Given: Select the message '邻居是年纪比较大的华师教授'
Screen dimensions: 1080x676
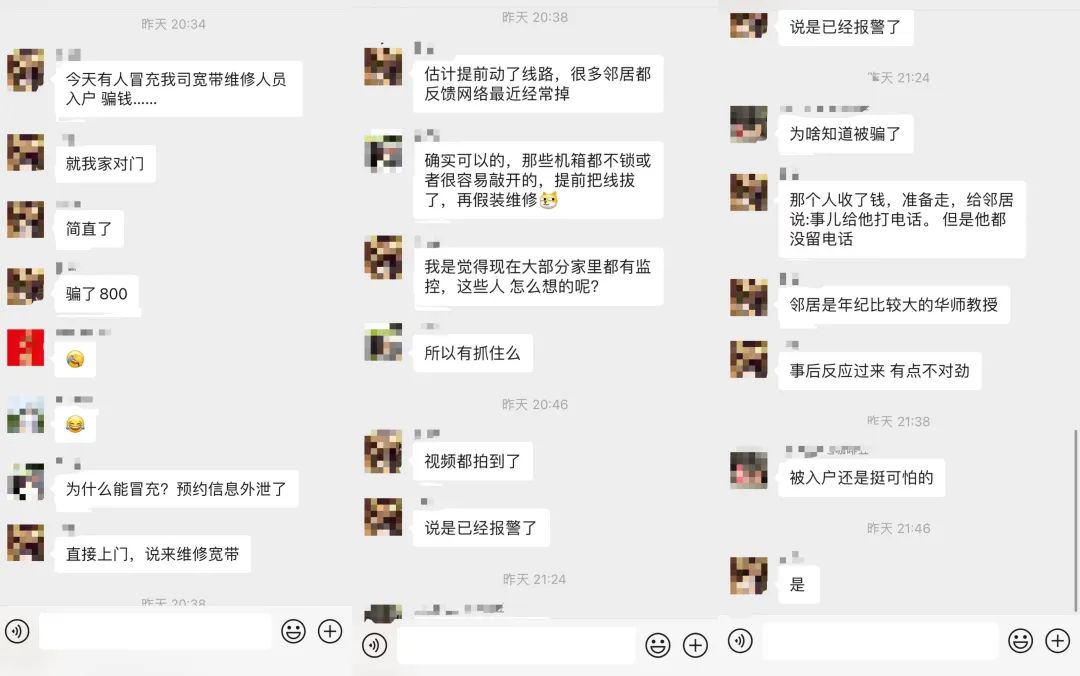Looking at the screenshot, I should pyautogui.click(x=893, y=305).
